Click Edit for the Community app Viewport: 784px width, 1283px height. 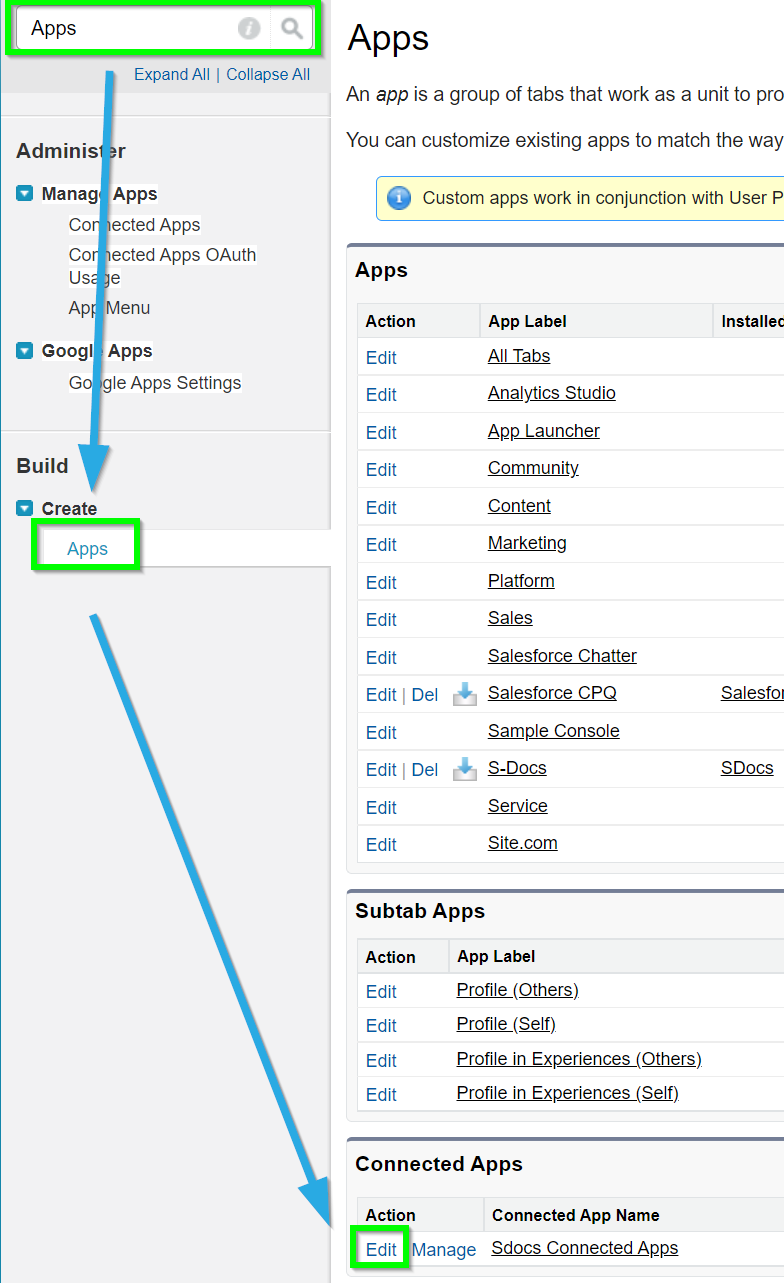pyautogui.click(x=381, y=469)
